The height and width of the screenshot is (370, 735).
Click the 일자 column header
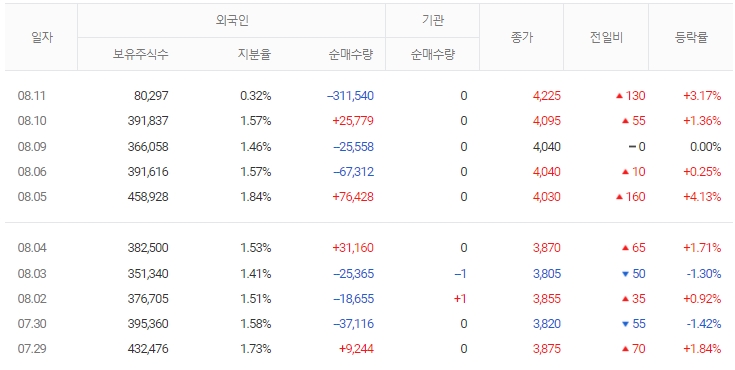coord(41,37)
